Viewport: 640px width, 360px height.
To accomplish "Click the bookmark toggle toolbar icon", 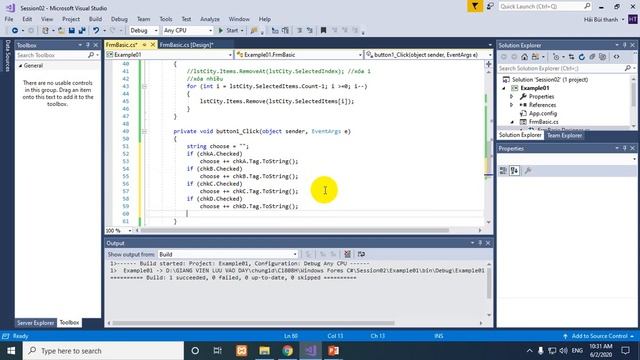I will [x=323, y=30].
